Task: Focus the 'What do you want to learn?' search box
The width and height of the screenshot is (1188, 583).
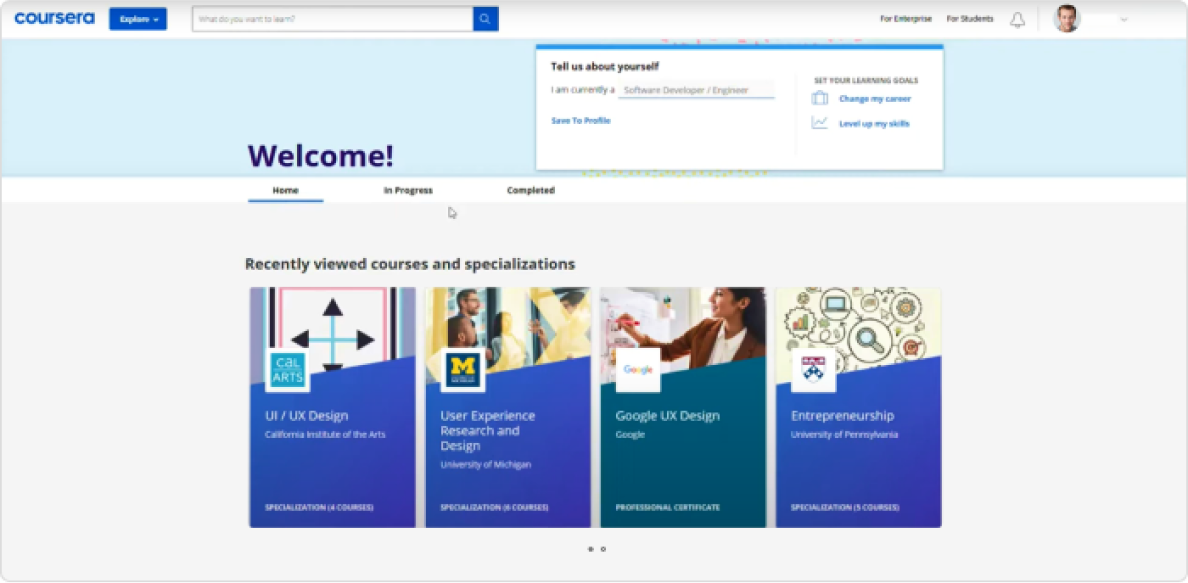Action: pos(333,19)
